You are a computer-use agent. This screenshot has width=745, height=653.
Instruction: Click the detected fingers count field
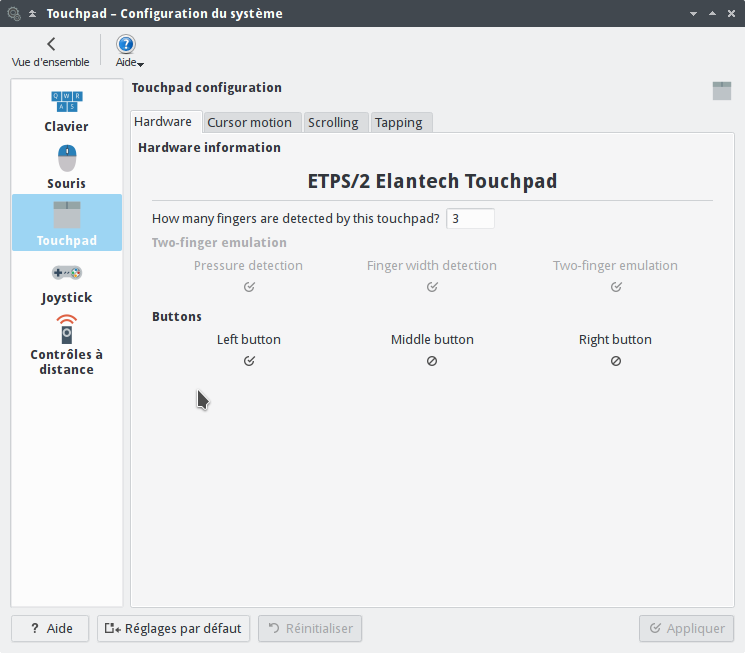point(470,218)
